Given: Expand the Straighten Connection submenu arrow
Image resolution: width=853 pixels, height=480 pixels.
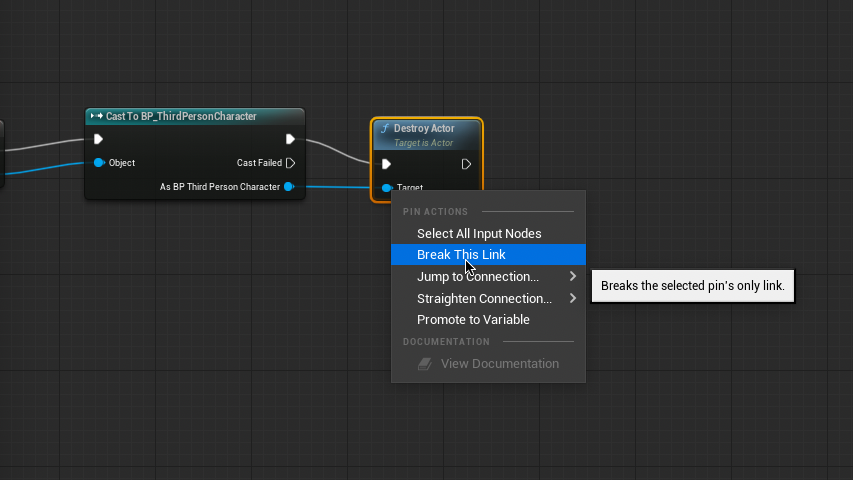Looking at the screenshot, I should pyautogui.click(x=573, y=298).
